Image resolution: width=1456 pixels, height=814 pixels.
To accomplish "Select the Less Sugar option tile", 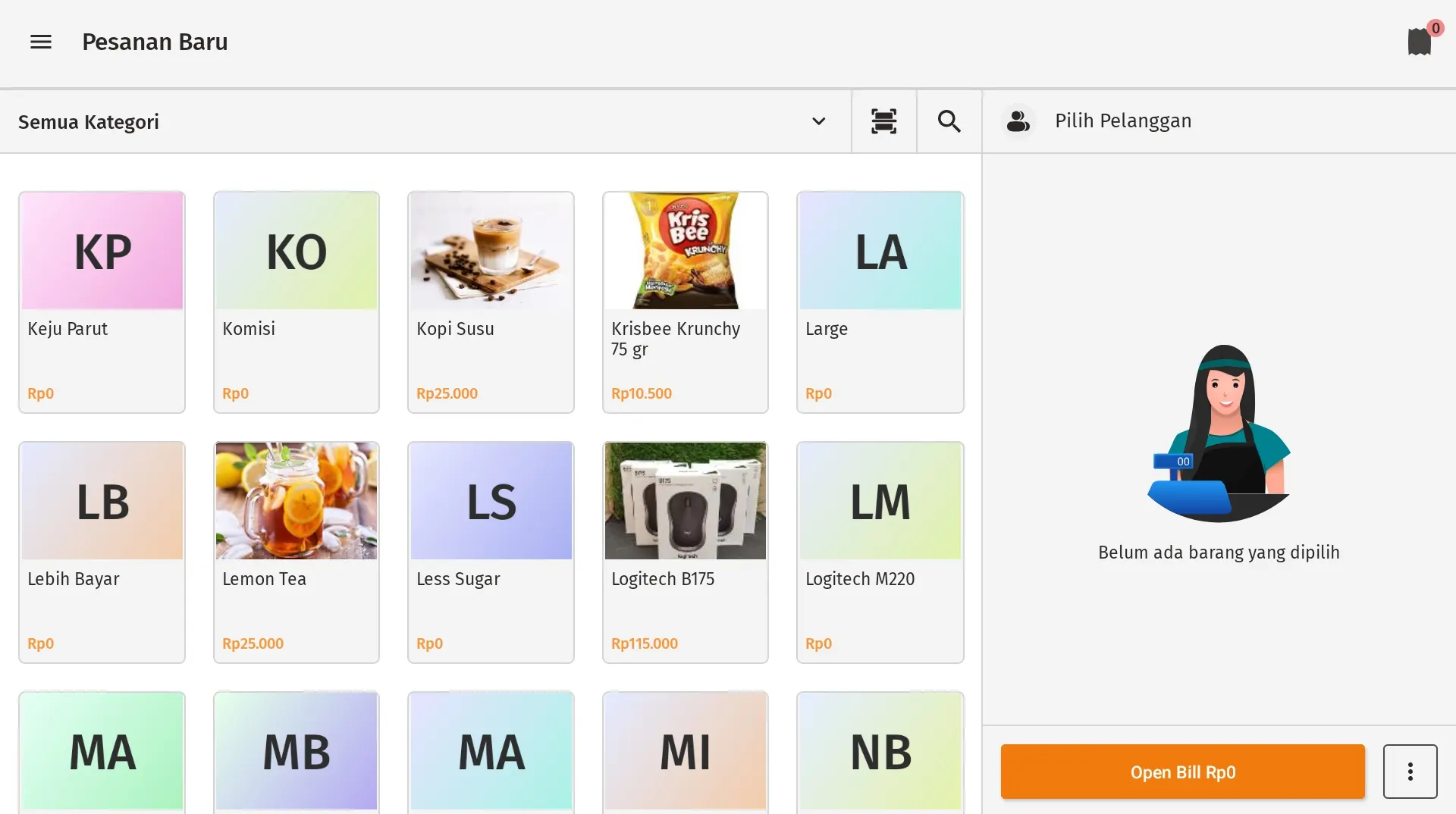I will (x=491, y=552).
